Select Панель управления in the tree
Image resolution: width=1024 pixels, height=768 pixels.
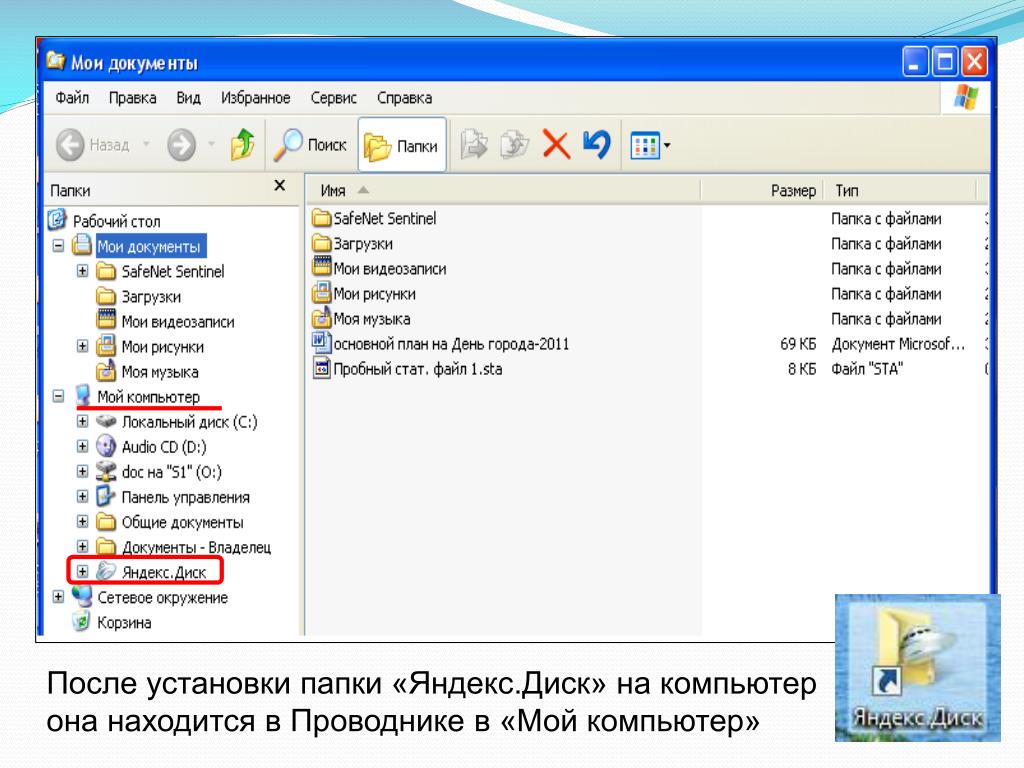click(x=185, y=497)
